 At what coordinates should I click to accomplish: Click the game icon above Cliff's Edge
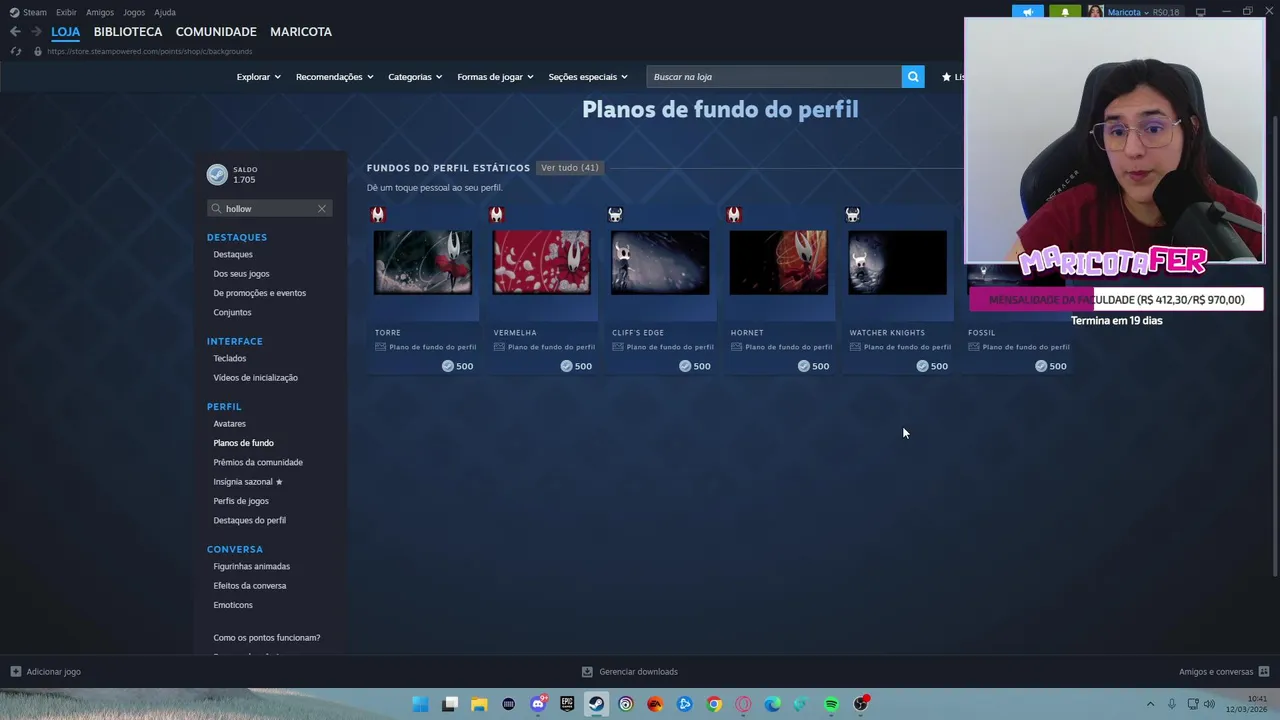click(615, 215)
